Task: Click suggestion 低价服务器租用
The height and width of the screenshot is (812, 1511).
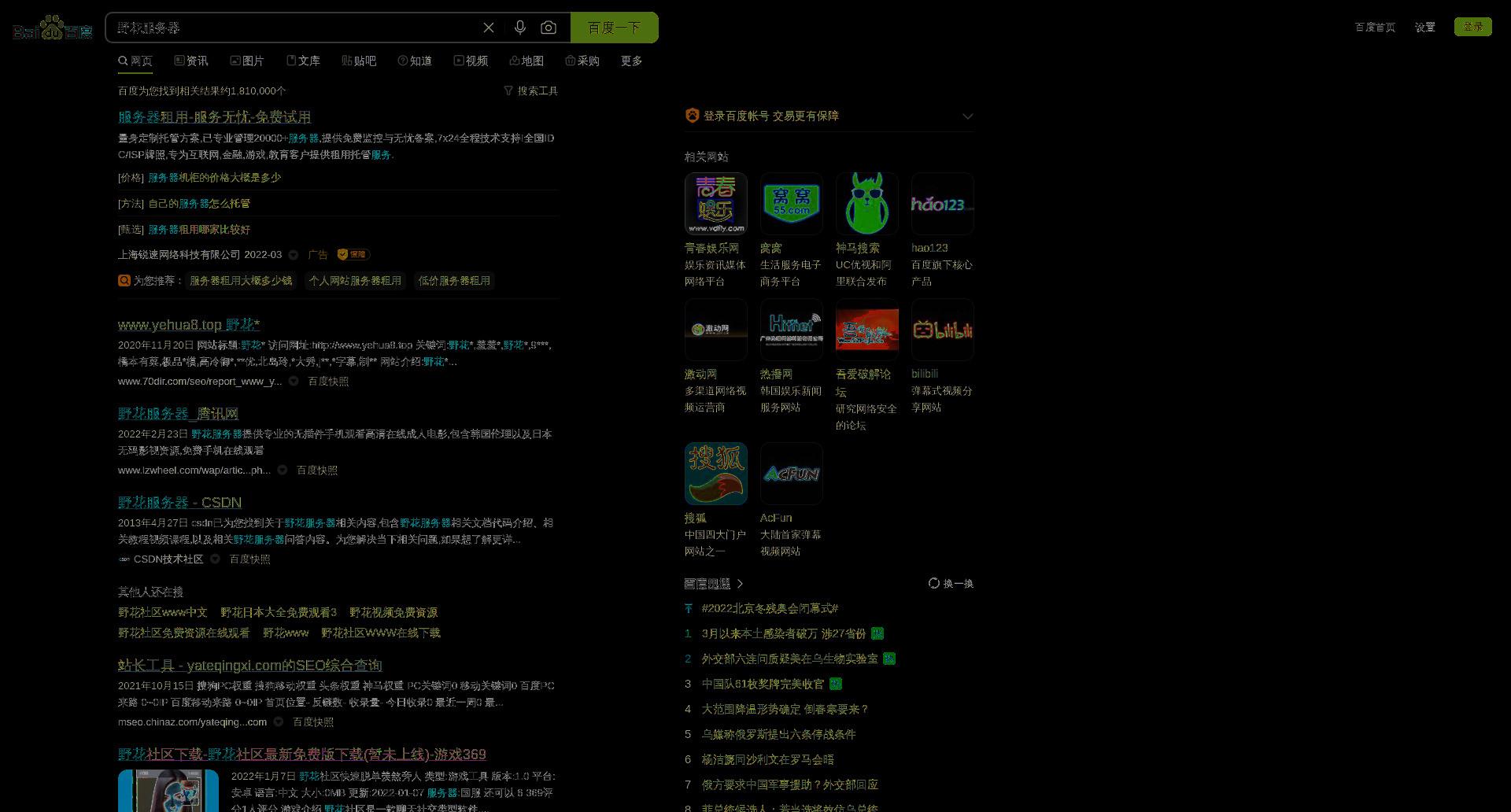Action: point(454,281)
